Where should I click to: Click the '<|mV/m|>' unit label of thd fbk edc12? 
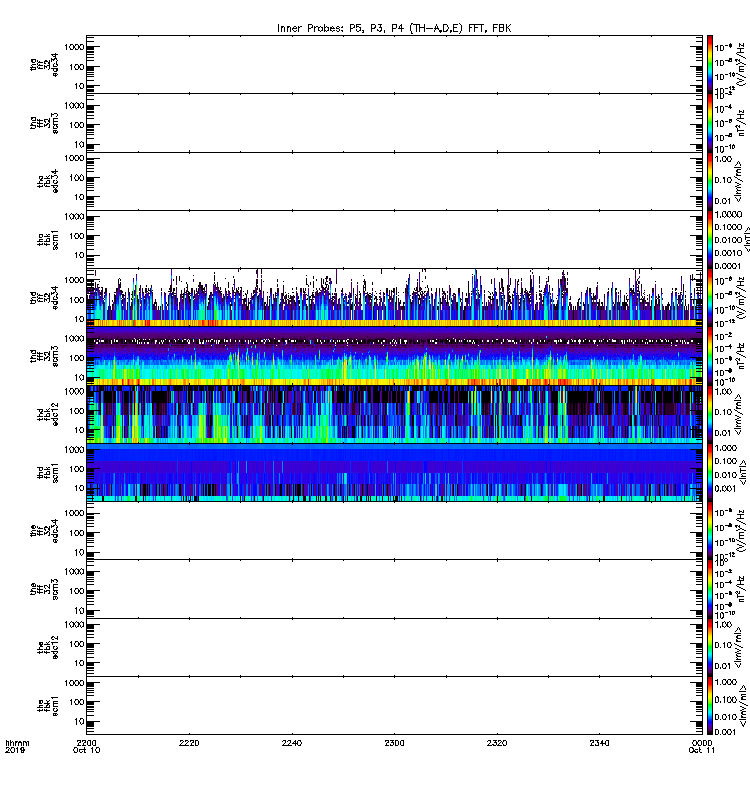tap(739, 414)
